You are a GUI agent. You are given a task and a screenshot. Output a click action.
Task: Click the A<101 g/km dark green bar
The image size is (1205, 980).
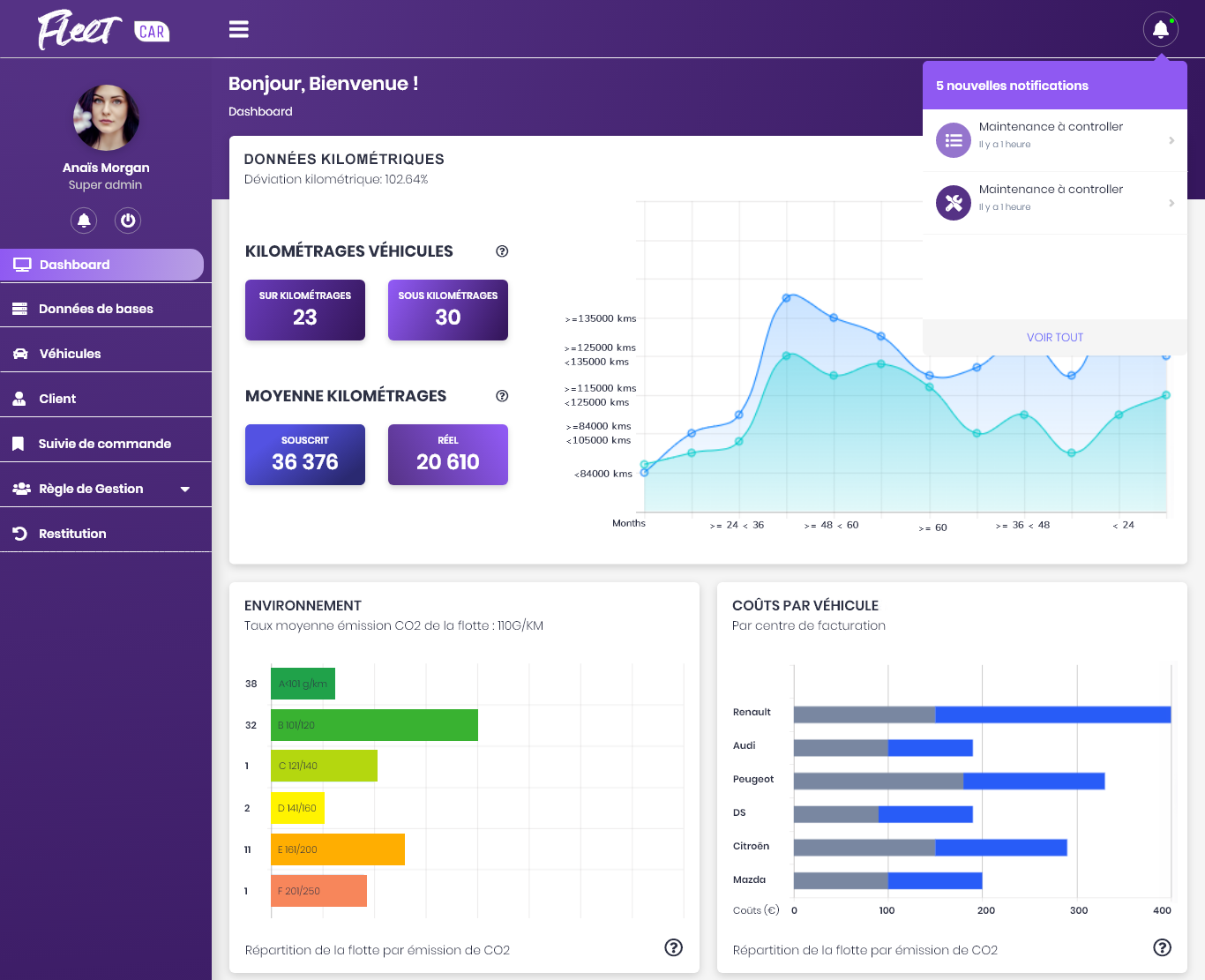click(303, 684)
